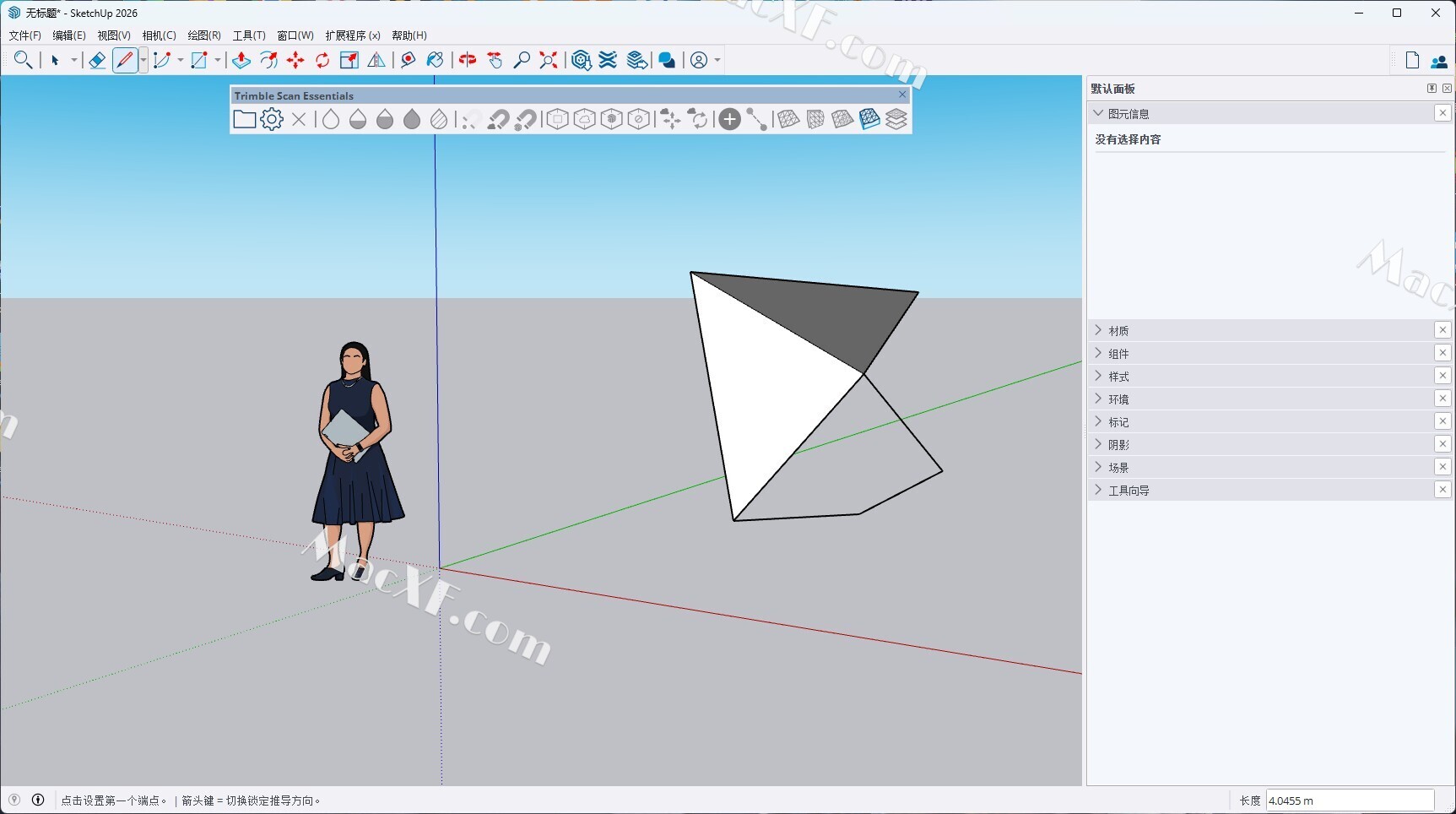Select the Paint Bucket tool
Screen dimensions: 1456x814
coord(435,60)
